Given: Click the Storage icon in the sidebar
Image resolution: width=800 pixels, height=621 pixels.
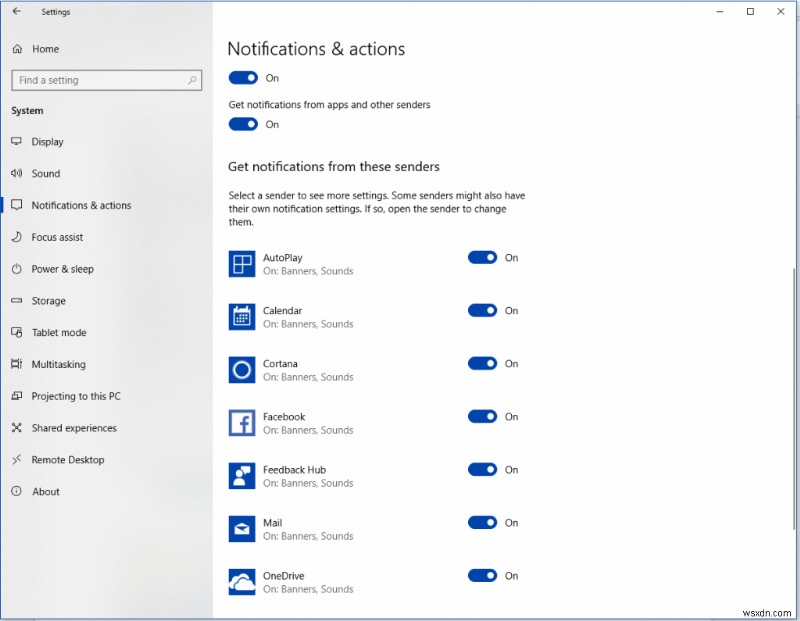Looking at the screenshot, I should click(15, 301).
